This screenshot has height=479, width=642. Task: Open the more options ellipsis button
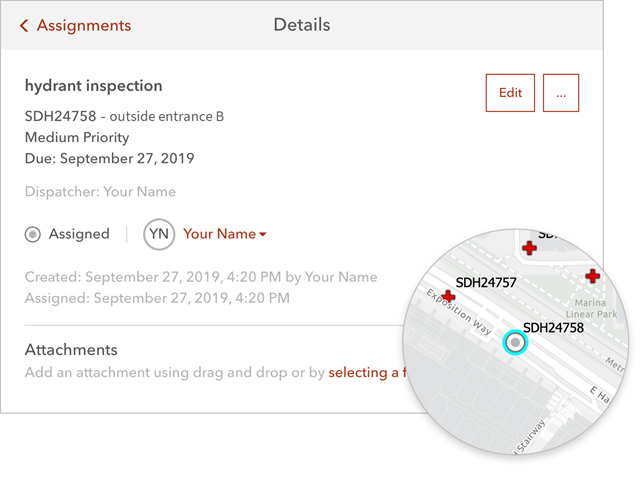coord(561,93)
